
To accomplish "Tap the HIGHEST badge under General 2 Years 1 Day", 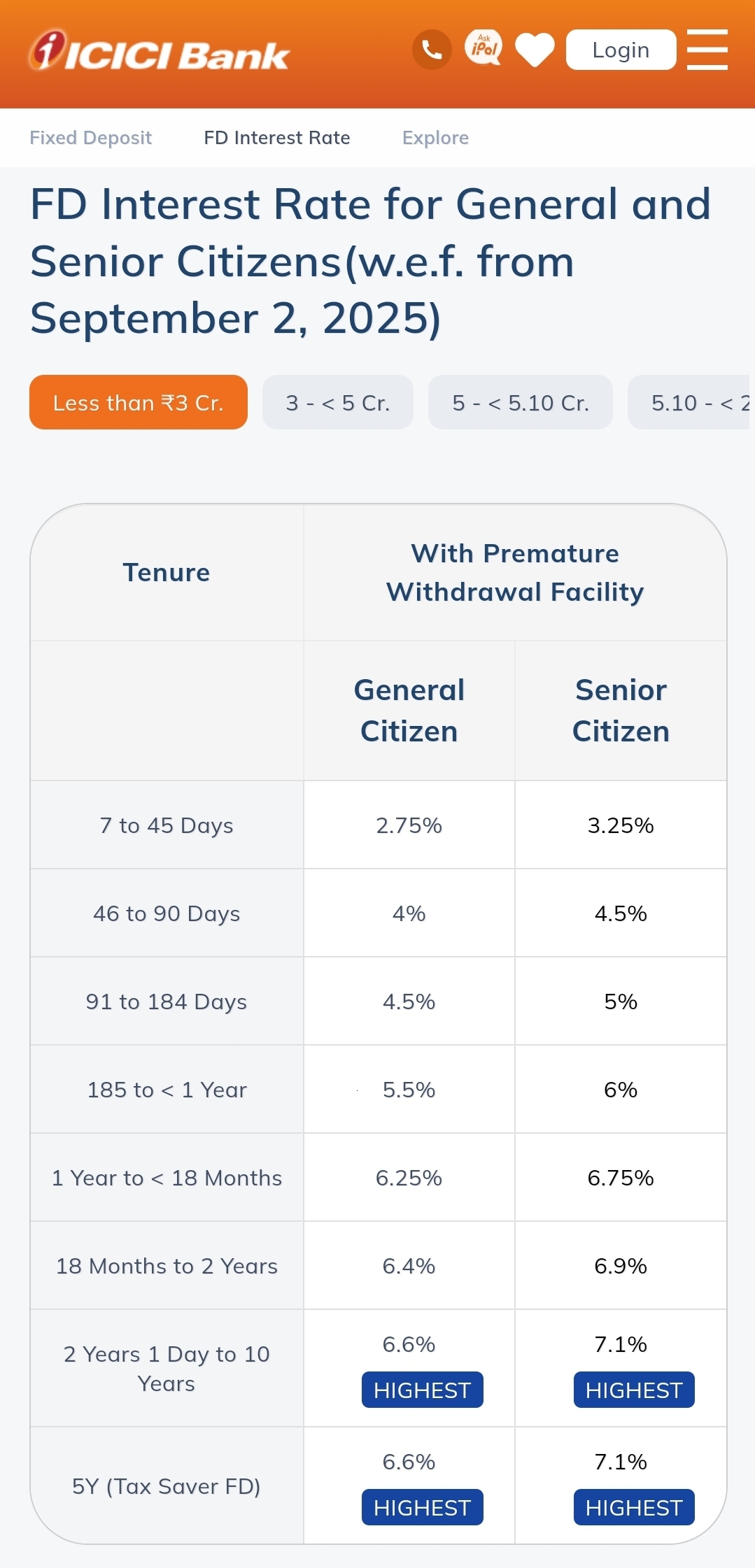I will (423, 1390).
